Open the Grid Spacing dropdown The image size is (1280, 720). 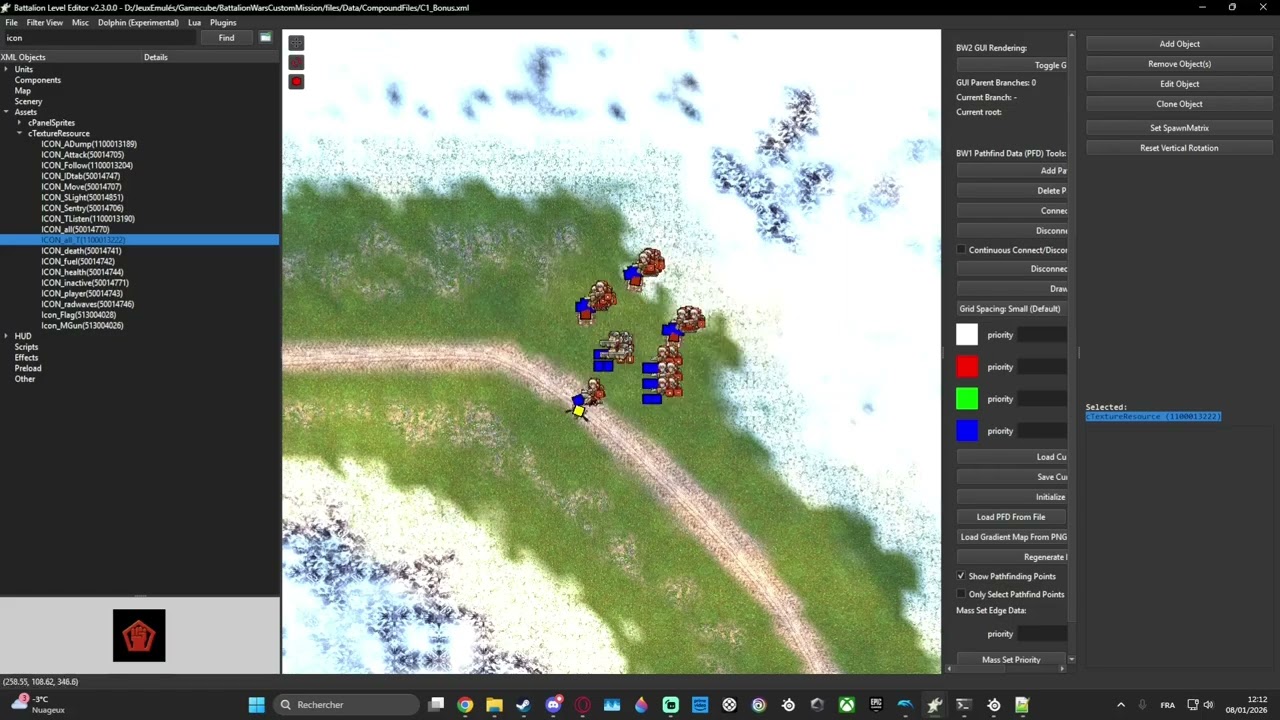tap(1011, 309)
